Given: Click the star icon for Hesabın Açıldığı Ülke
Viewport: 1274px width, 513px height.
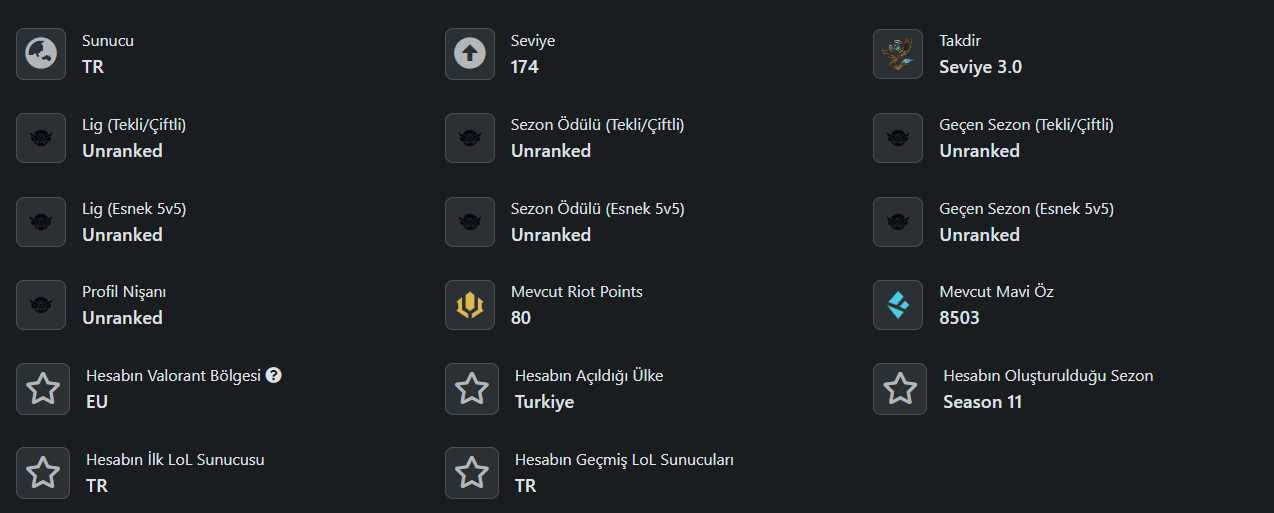Looking at the screenshot, I should click(470, 389).
